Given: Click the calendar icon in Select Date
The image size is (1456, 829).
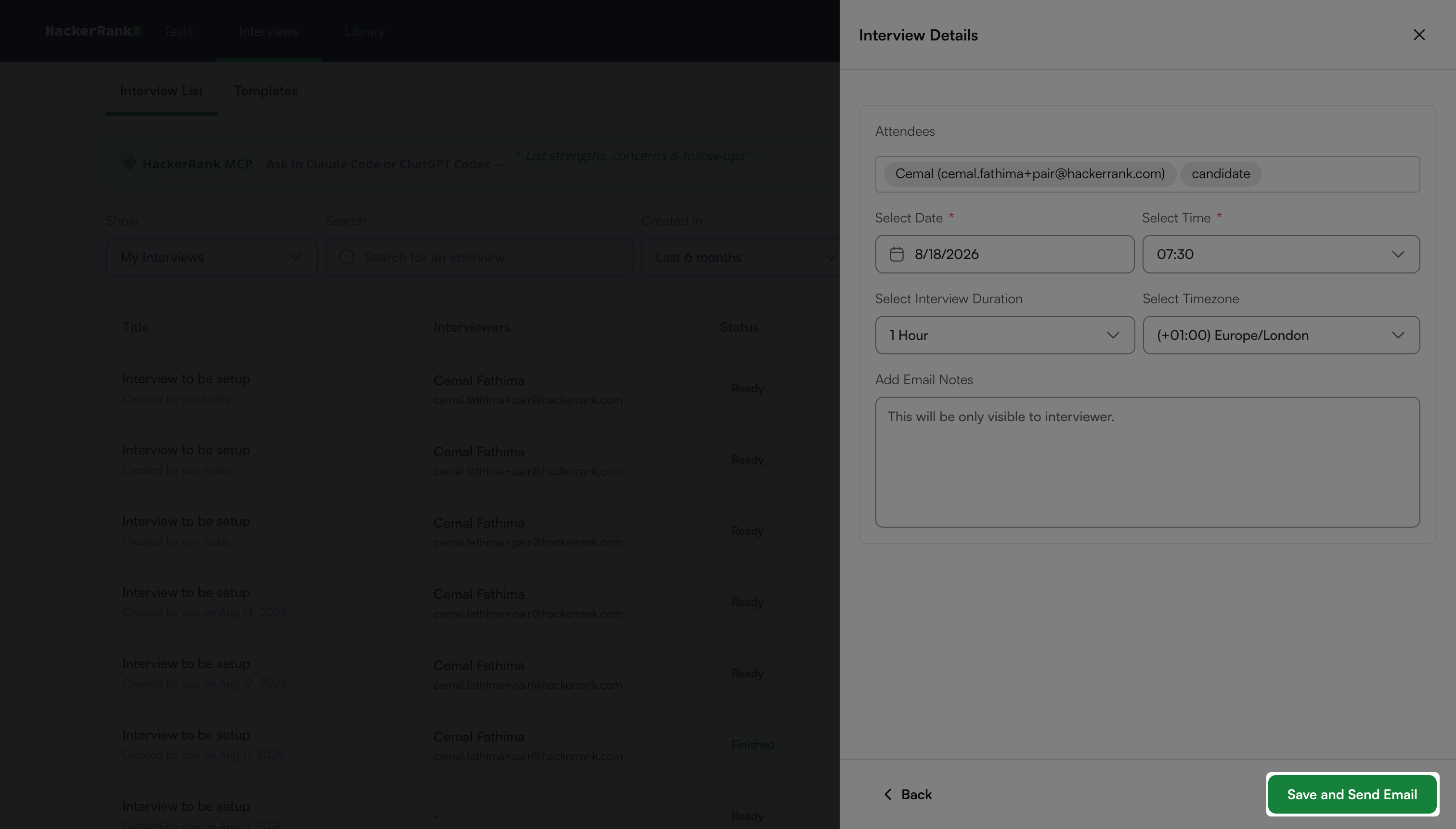Looking at the screenshot, I should pos(896,254).
